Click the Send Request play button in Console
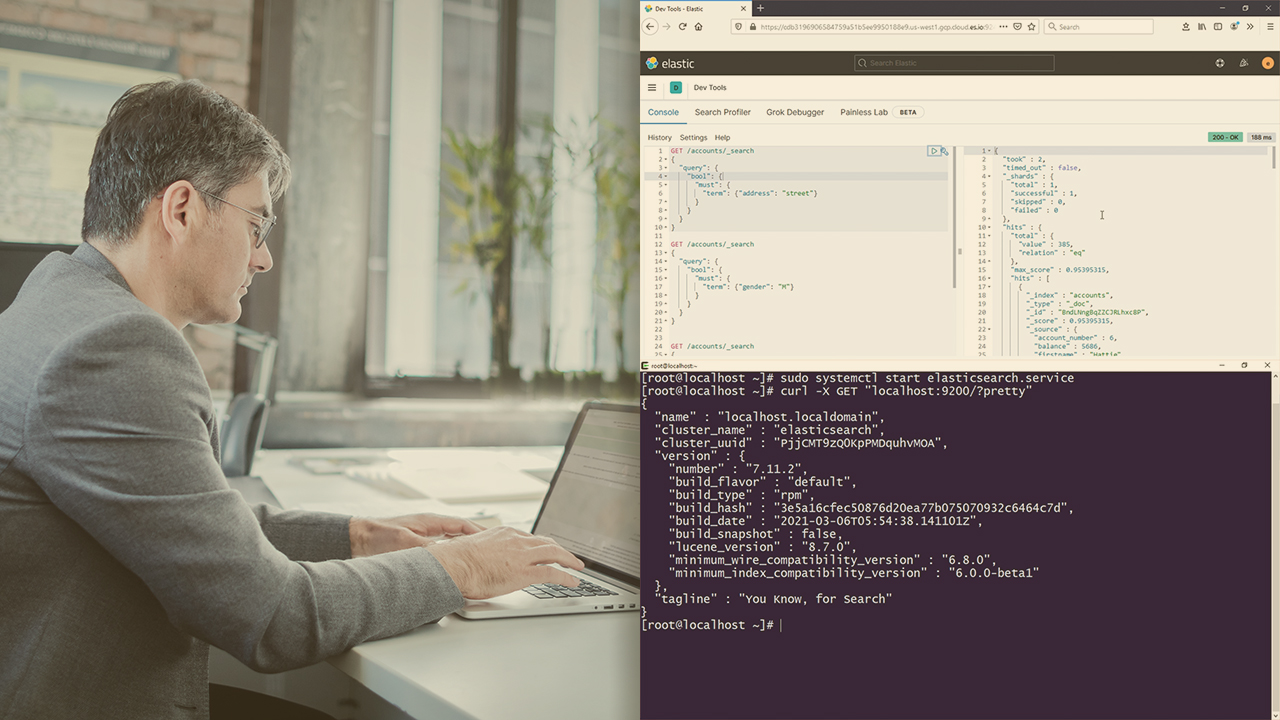The height and width of the screenshot is (720, 1280). pyautogui.click(x=934, y=150)
